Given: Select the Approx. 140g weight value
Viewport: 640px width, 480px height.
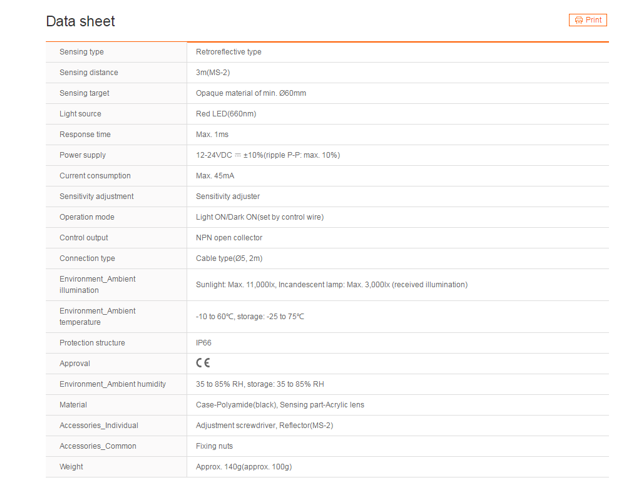Looking at the screenshot, I should click(x=243, y=467).
